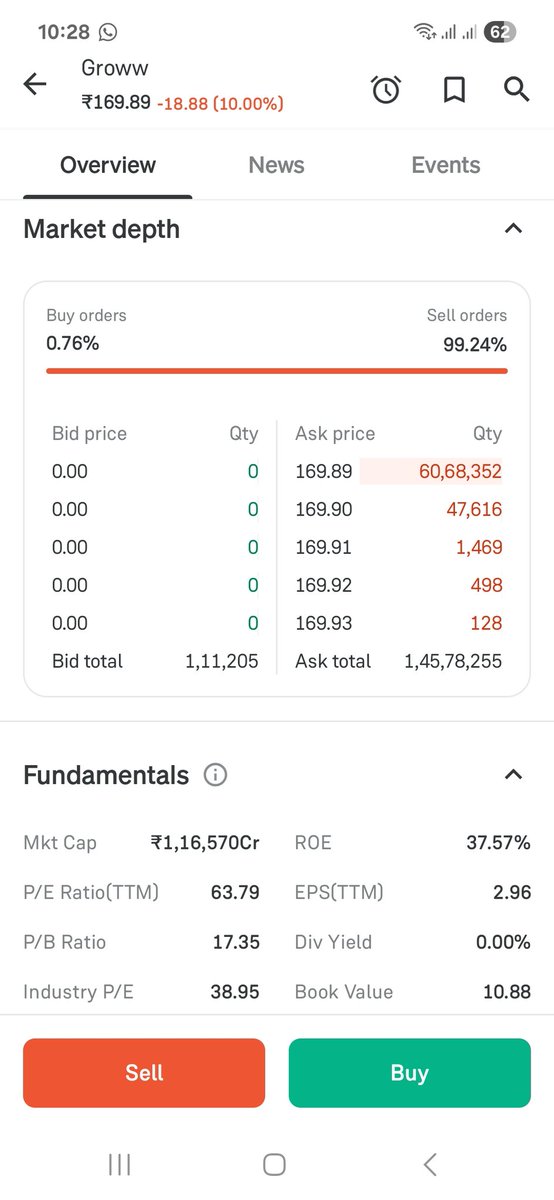Tap Industry P/E value 38.95
This screenshot has height=1200, width=554.
tap(235, 992)
